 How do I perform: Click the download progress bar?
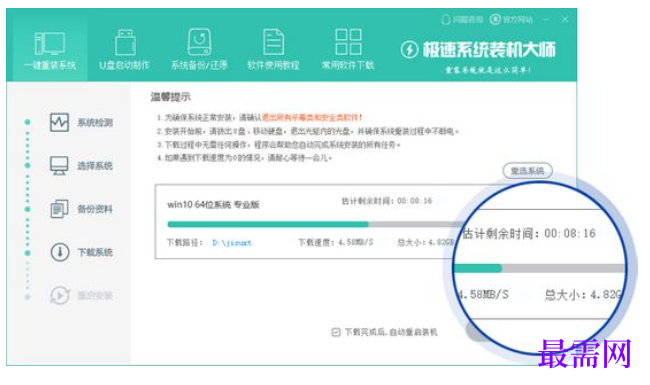pyautogui.click(x=311, y=224)
